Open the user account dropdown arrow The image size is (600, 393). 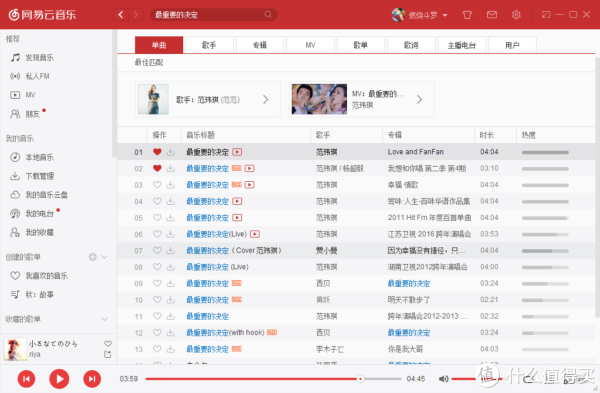coord(445,15)
